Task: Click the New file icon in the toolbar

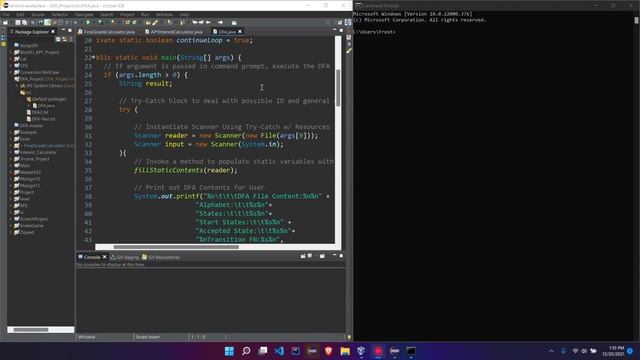Action: 6,22
